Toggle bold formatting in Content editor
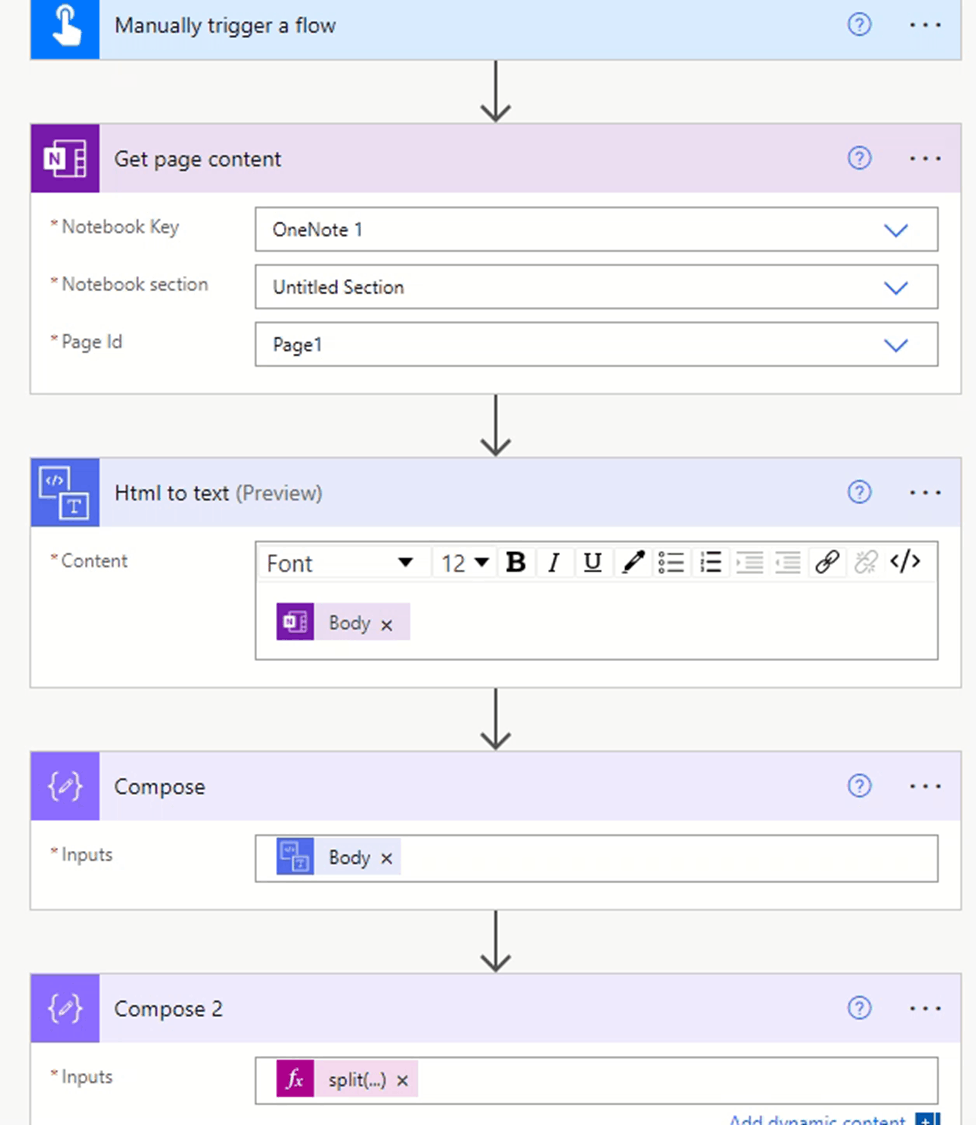The image size is (976, 1125). pyautogui.click(x=515, y=561)
